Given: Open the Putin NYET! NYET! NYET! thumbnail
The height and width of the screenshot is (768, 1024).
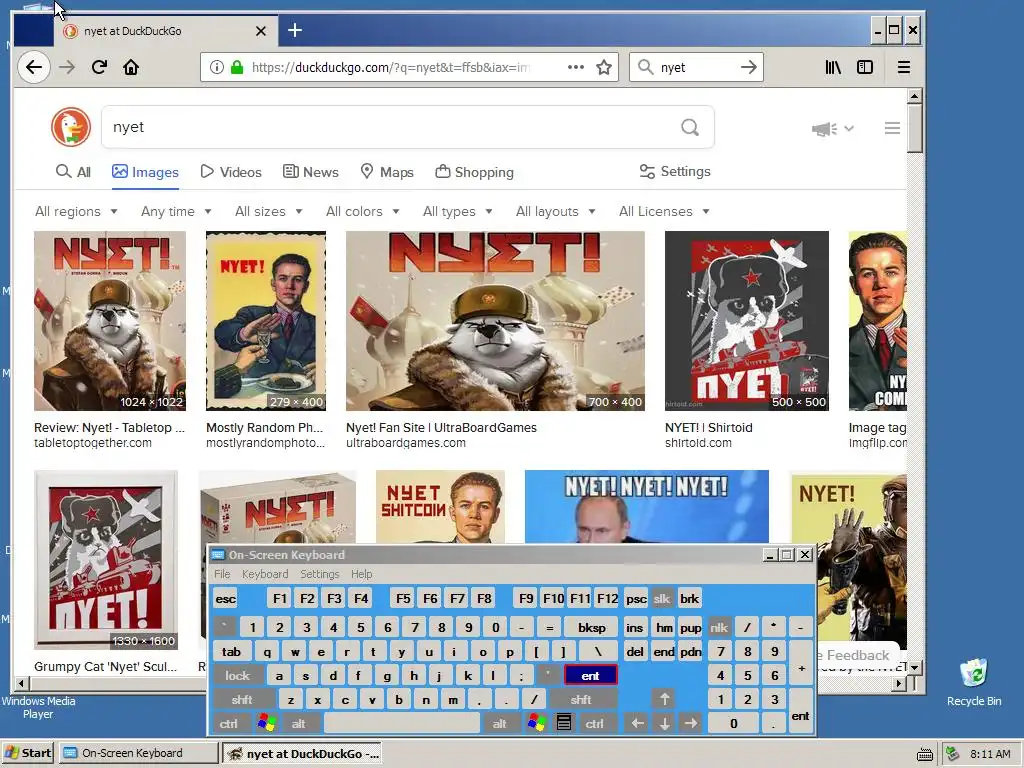Looking at the screenshot, I should 647,507.
